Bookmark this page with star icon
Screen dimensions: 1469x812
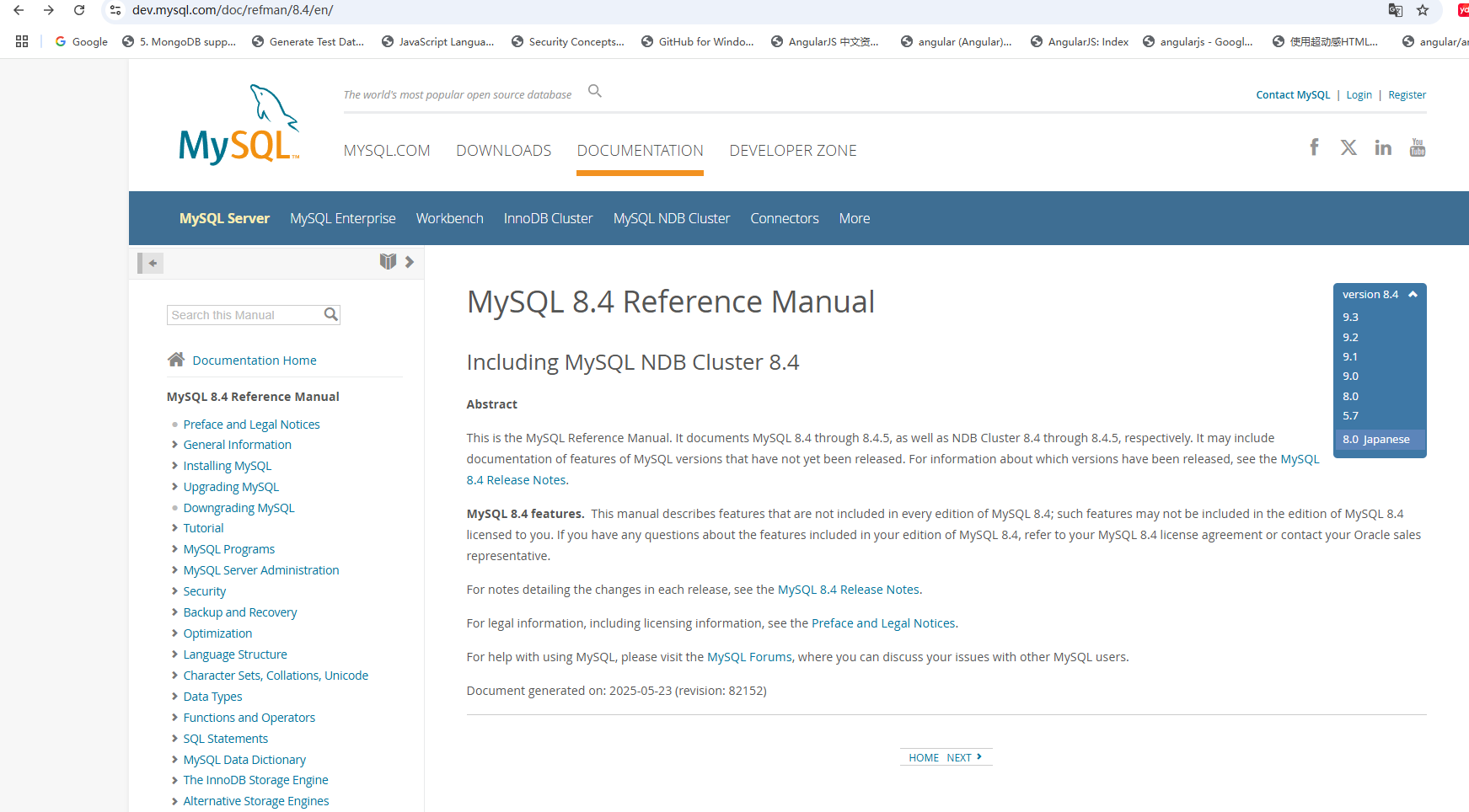pyautogui.click(x=1423, y=10)
